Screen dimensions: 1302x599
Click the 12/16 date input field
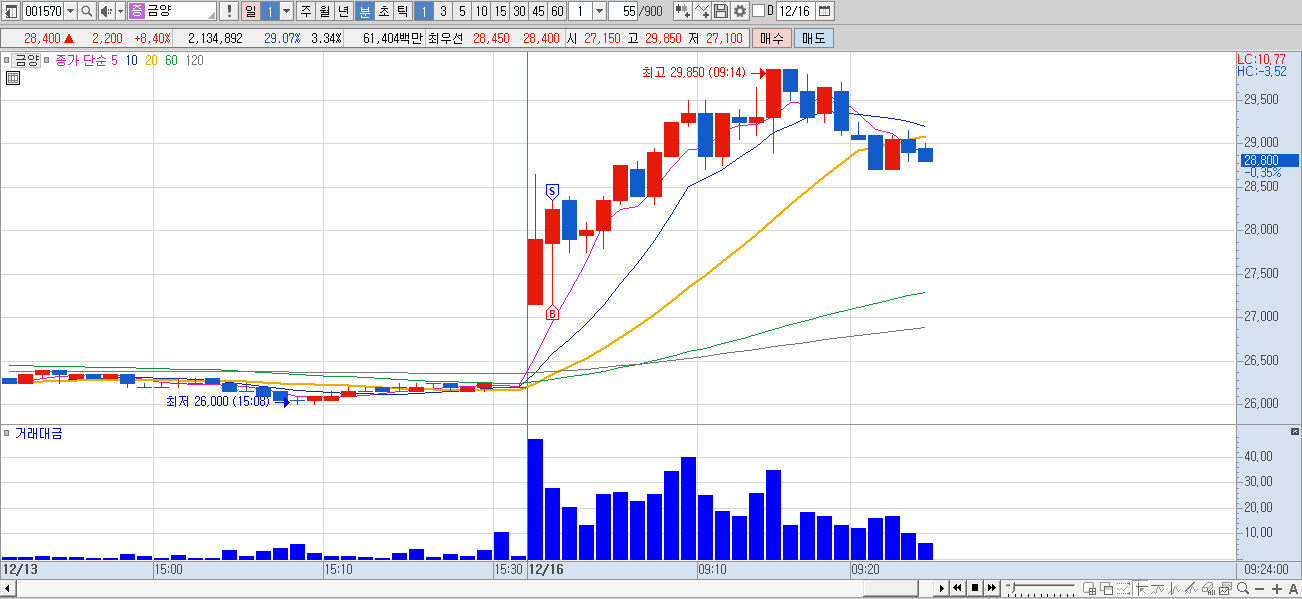coord(794,12)
